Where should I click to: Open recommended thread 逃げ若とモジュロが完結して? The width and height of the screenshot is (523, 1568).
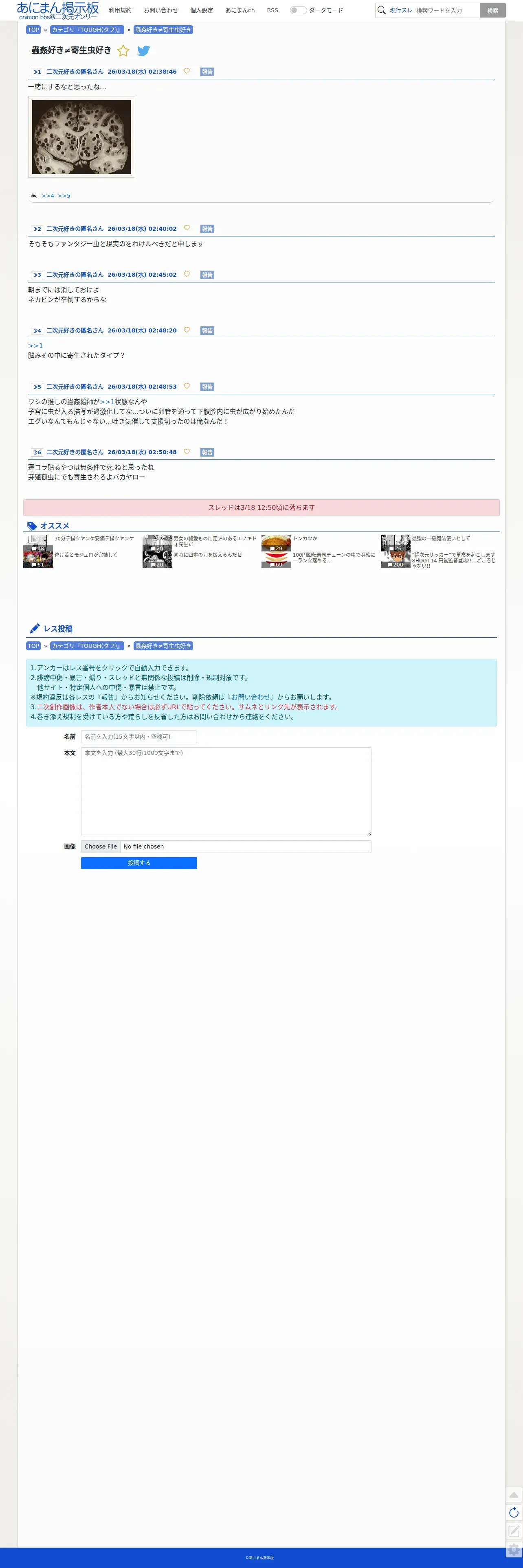click(x=86, y=555)
